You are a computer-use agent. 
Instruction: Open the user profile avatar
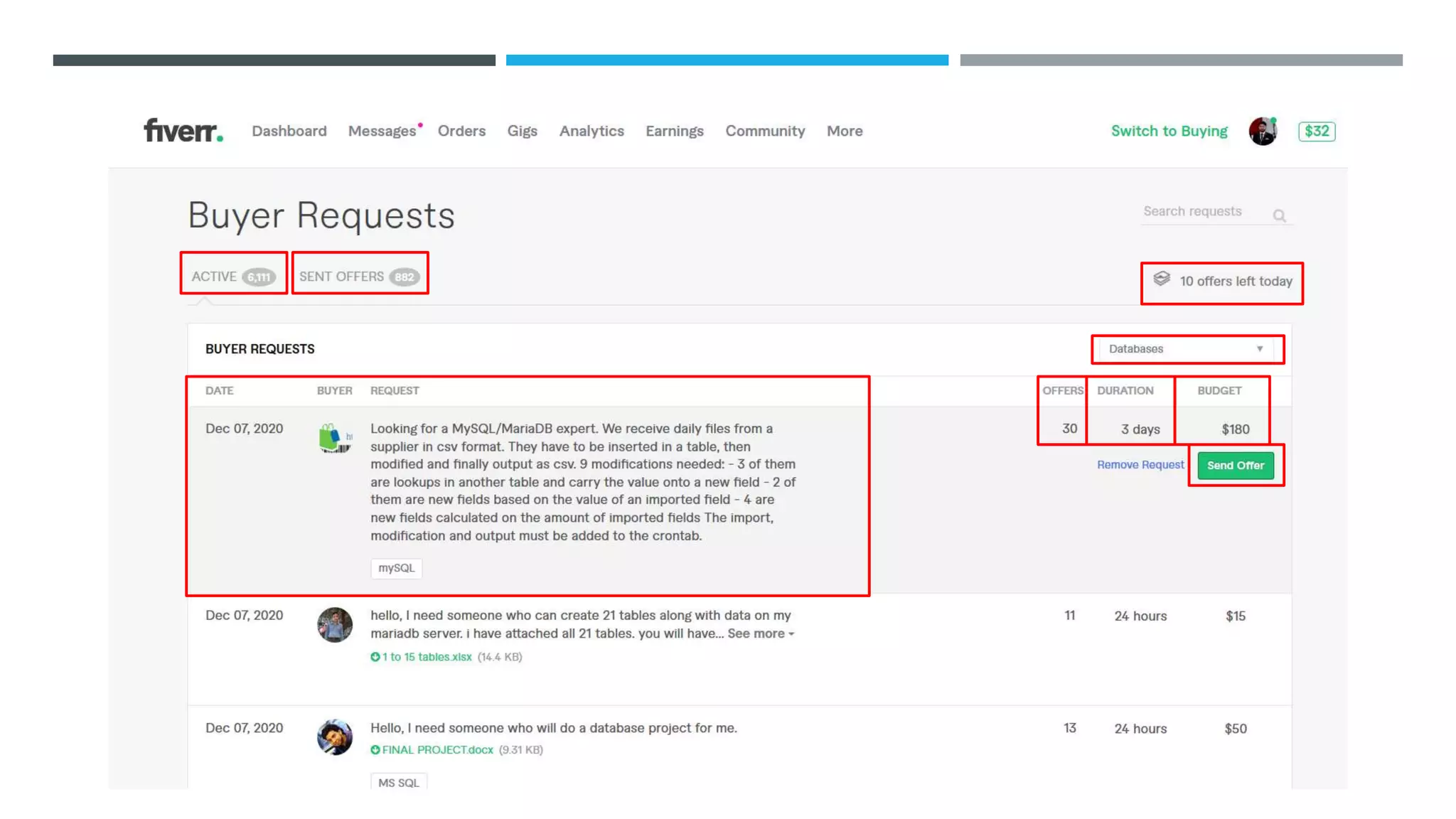(x=1263, y=132)
